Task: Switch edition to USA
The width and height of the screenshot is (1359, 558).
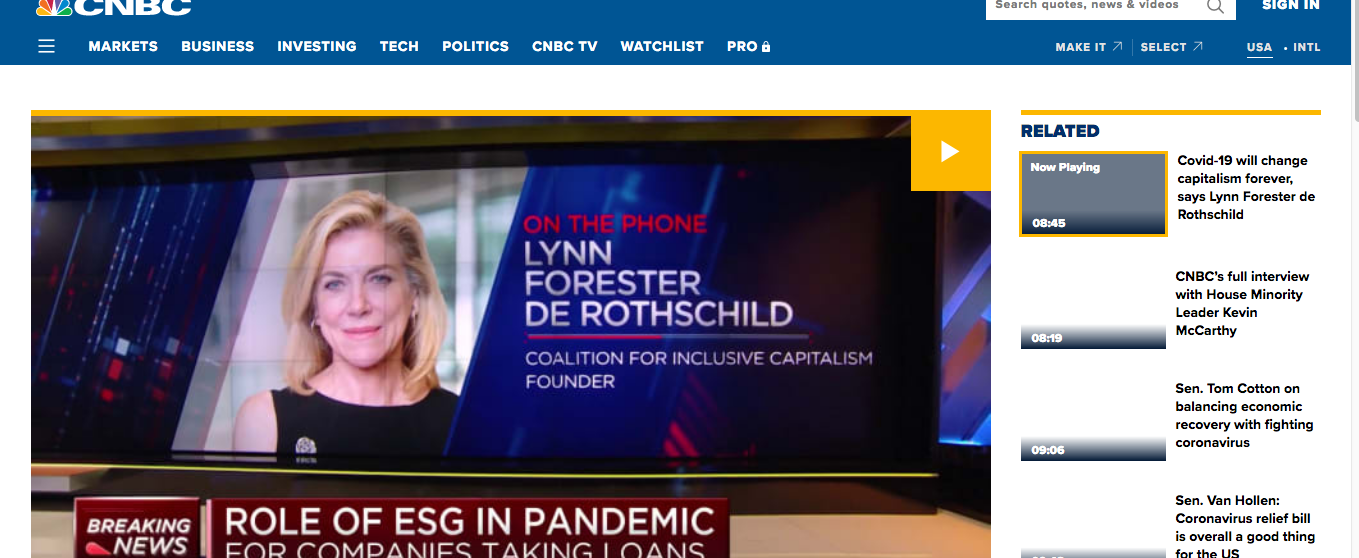Action: point(1259,47)
